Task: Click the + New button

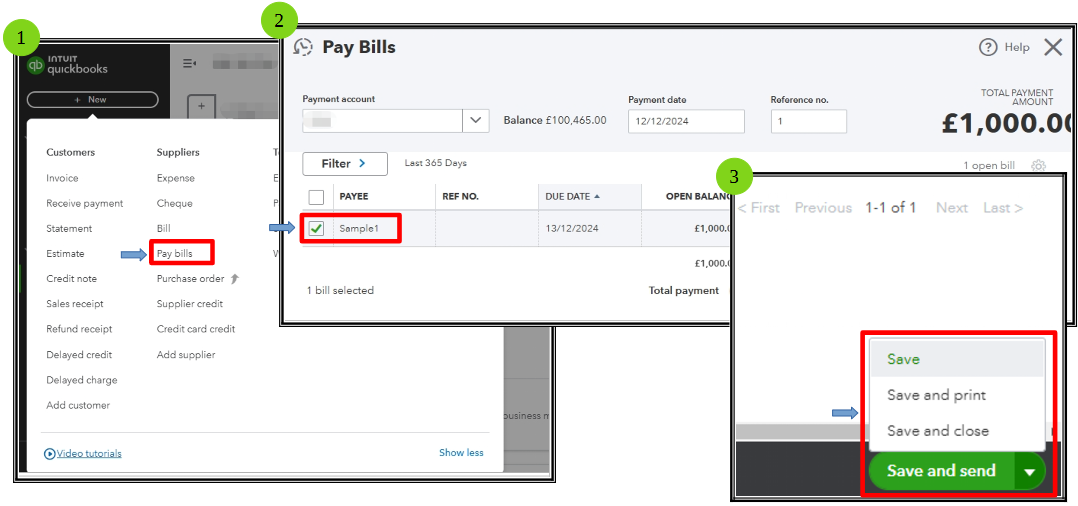Action: [92, 100]
